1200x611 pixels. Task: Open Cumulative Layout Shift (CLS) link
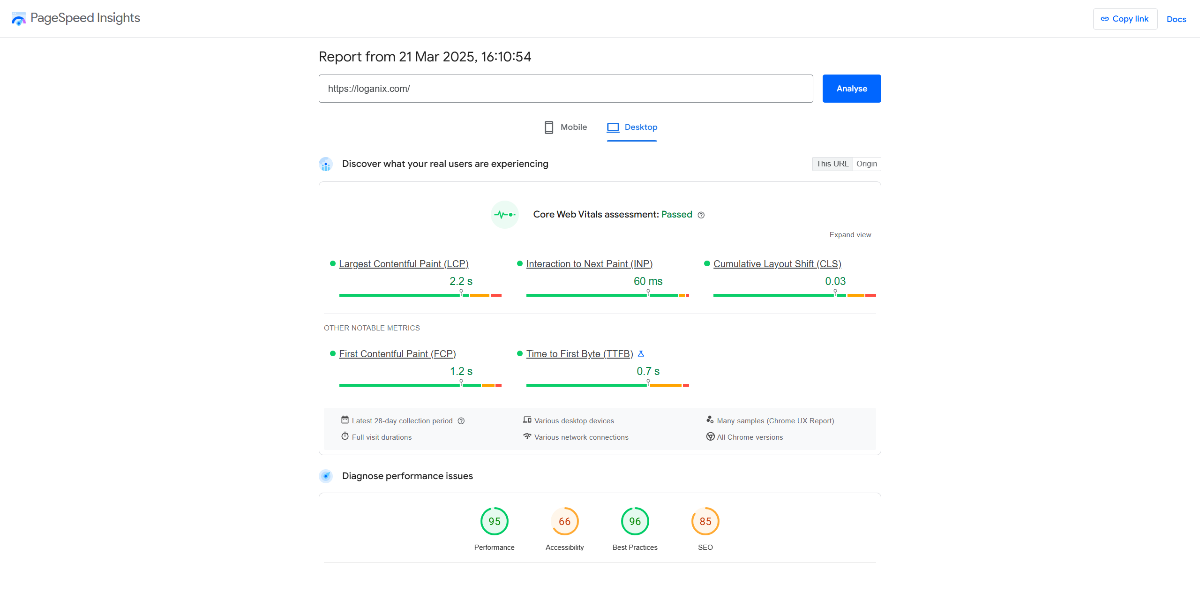click(x=778, y=264)
